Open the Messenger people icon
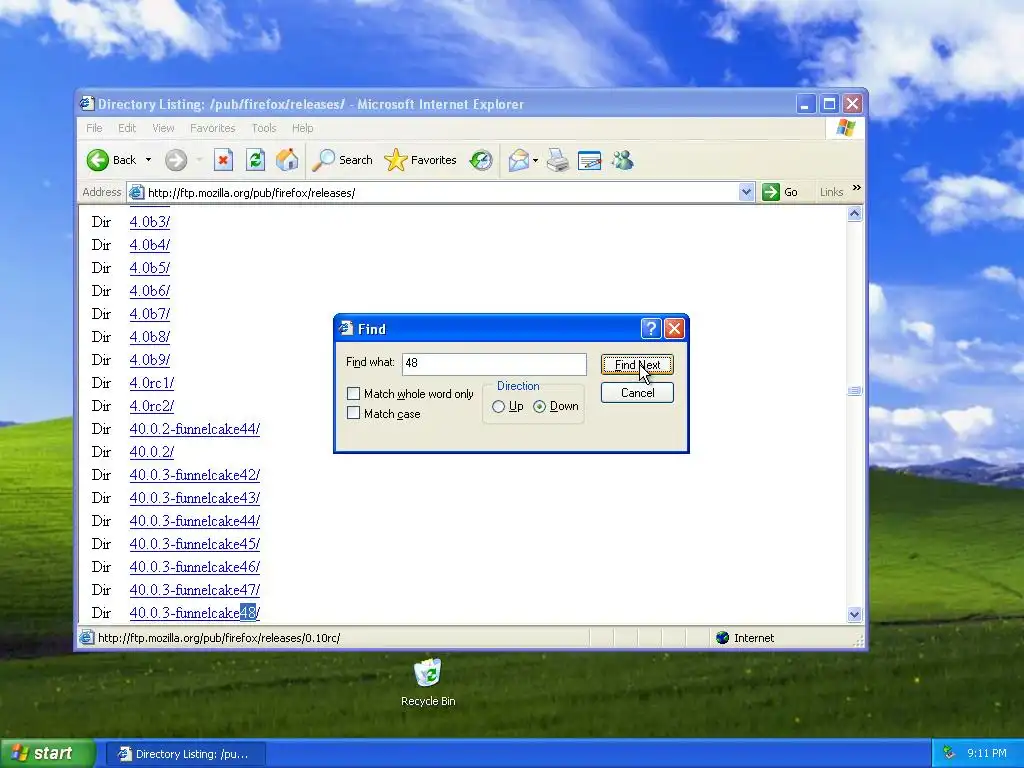Image resolution: width=1024 pixels, height=768 pixels. click(622, 160)
